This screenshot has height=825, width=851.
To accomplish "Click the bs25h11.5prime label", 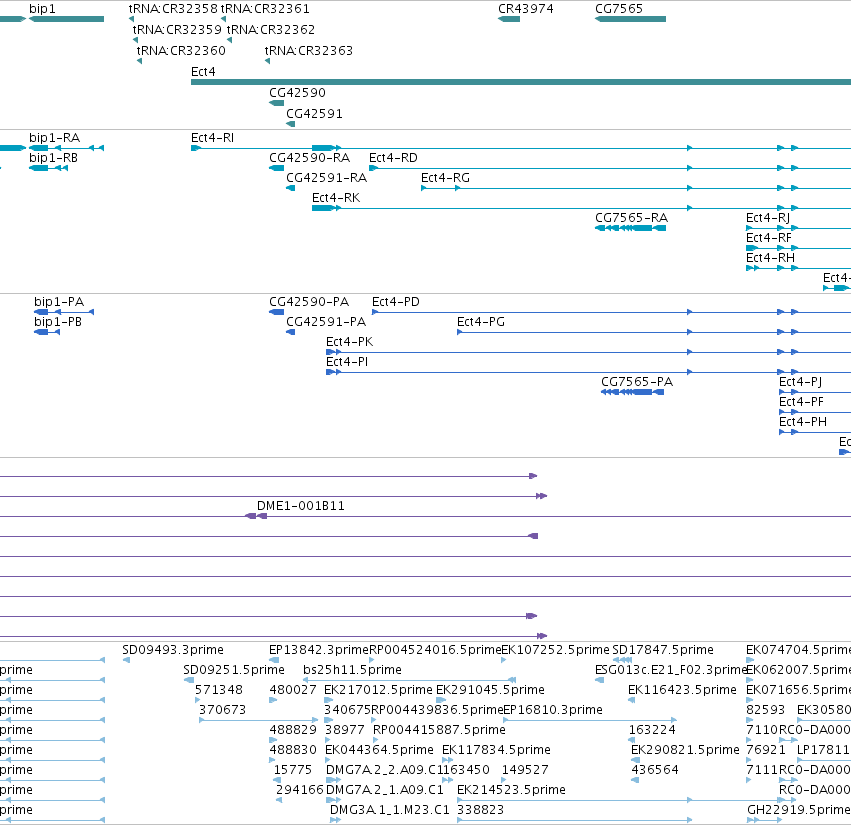I will [352, 670].
